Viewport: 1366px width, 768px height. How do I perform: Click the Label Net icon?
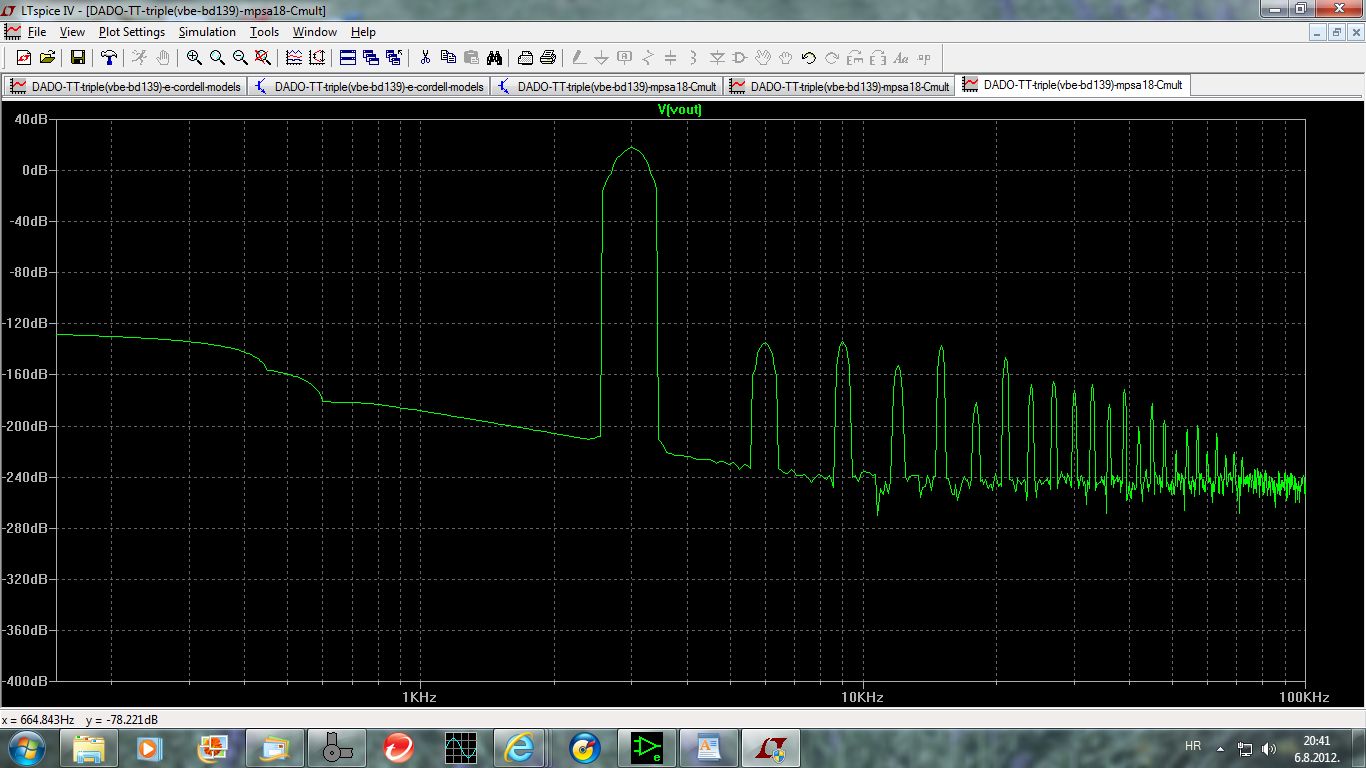[625, 58]
